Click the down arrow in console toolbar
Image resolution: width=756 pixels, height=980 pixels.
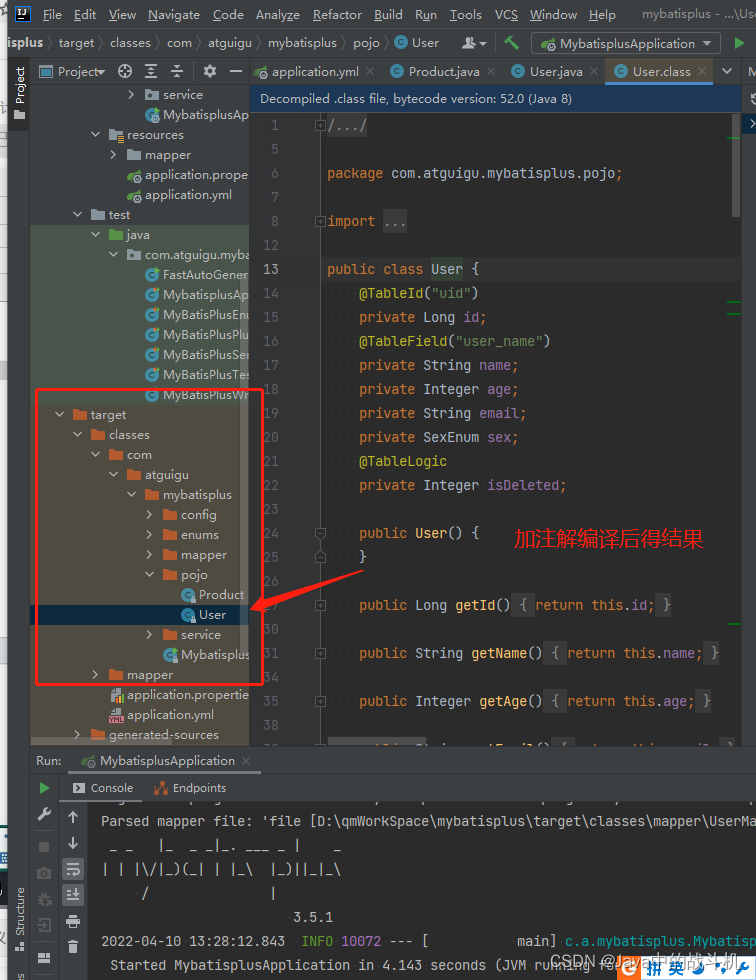(x=73, y=843)
